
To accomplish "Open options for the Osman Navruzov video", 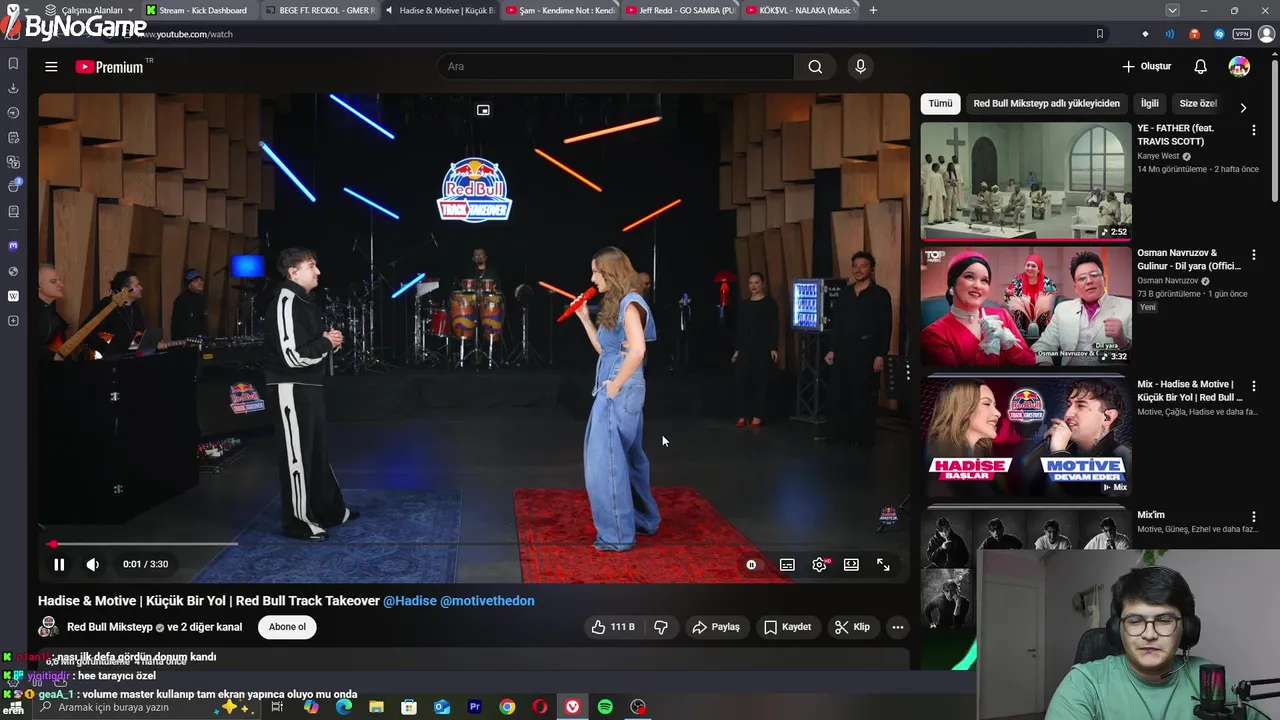I will 1253,255.
